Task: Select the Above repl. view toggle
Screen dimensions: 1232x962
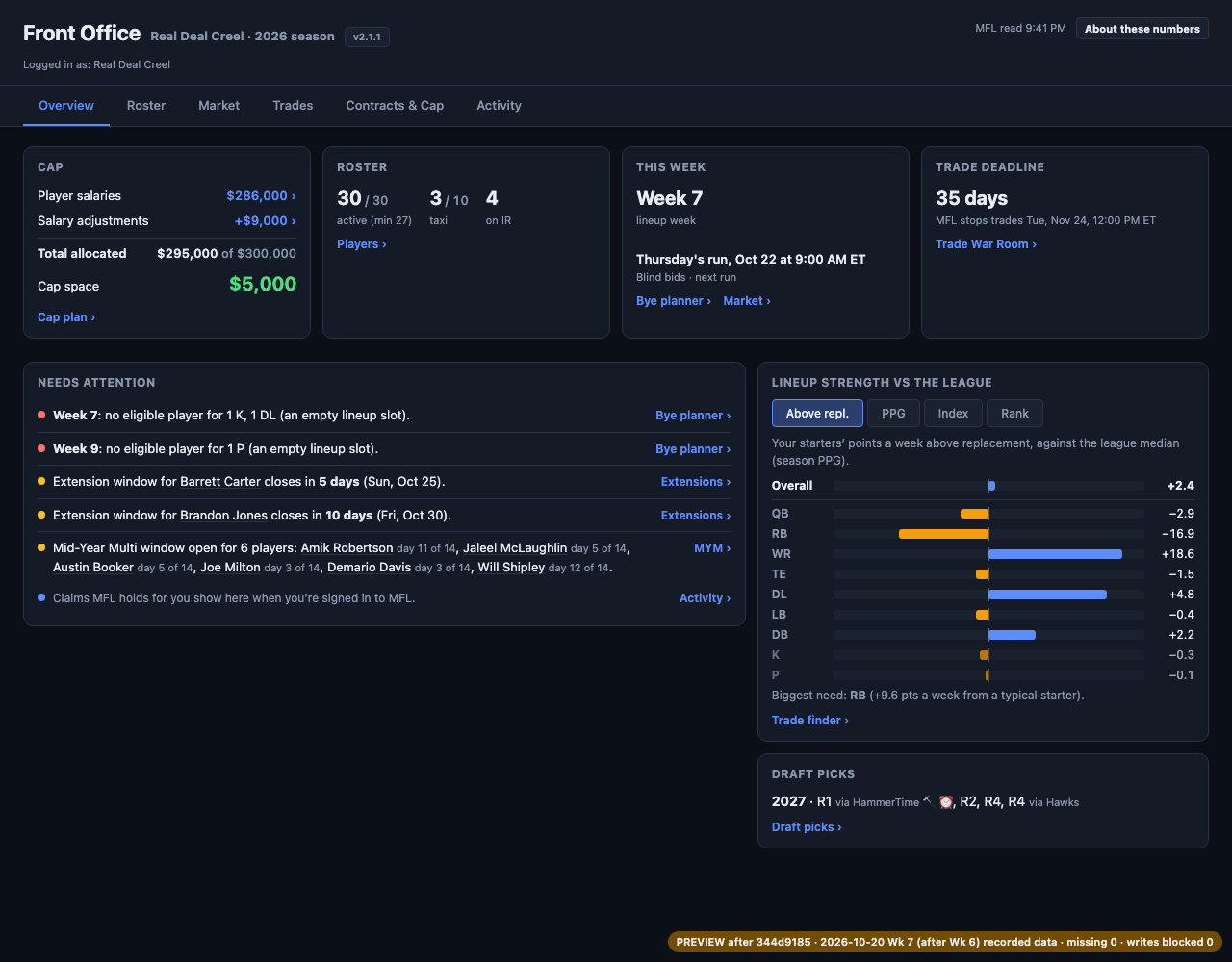Action: [x=817, y=414]
